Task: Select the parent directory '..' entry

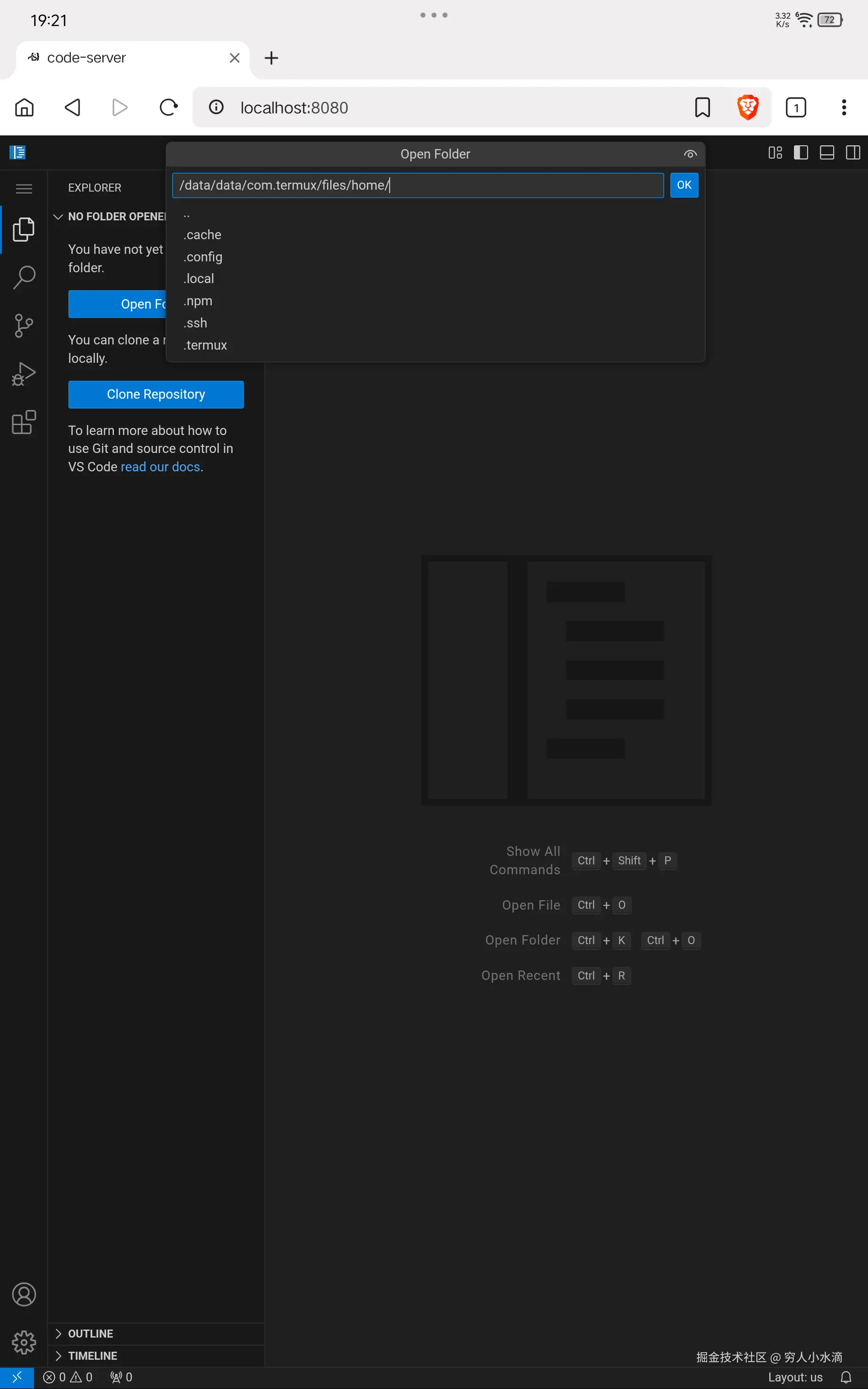Action: [435, 215]
